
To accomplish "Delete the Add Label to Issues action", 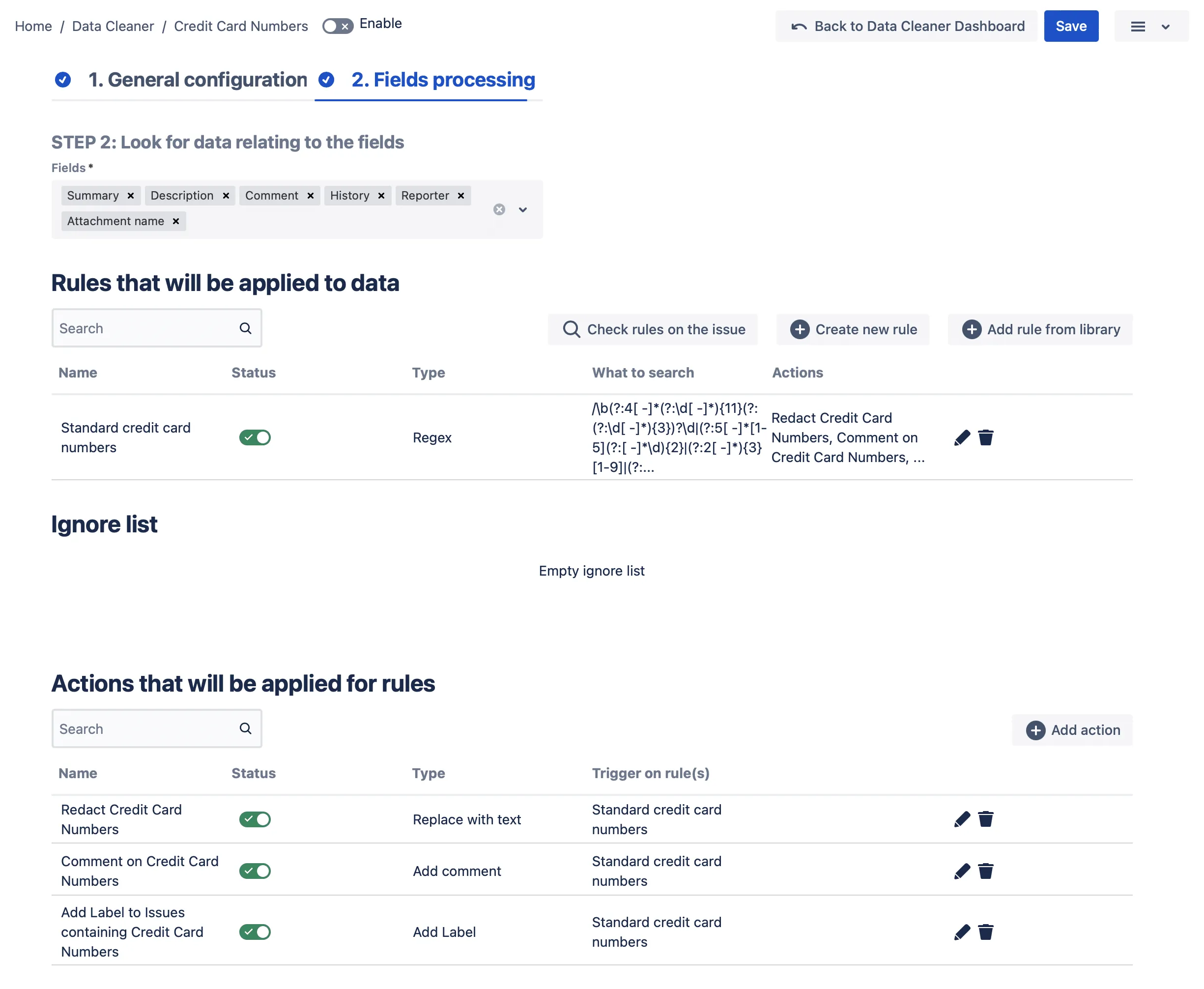I will (986, 932).
